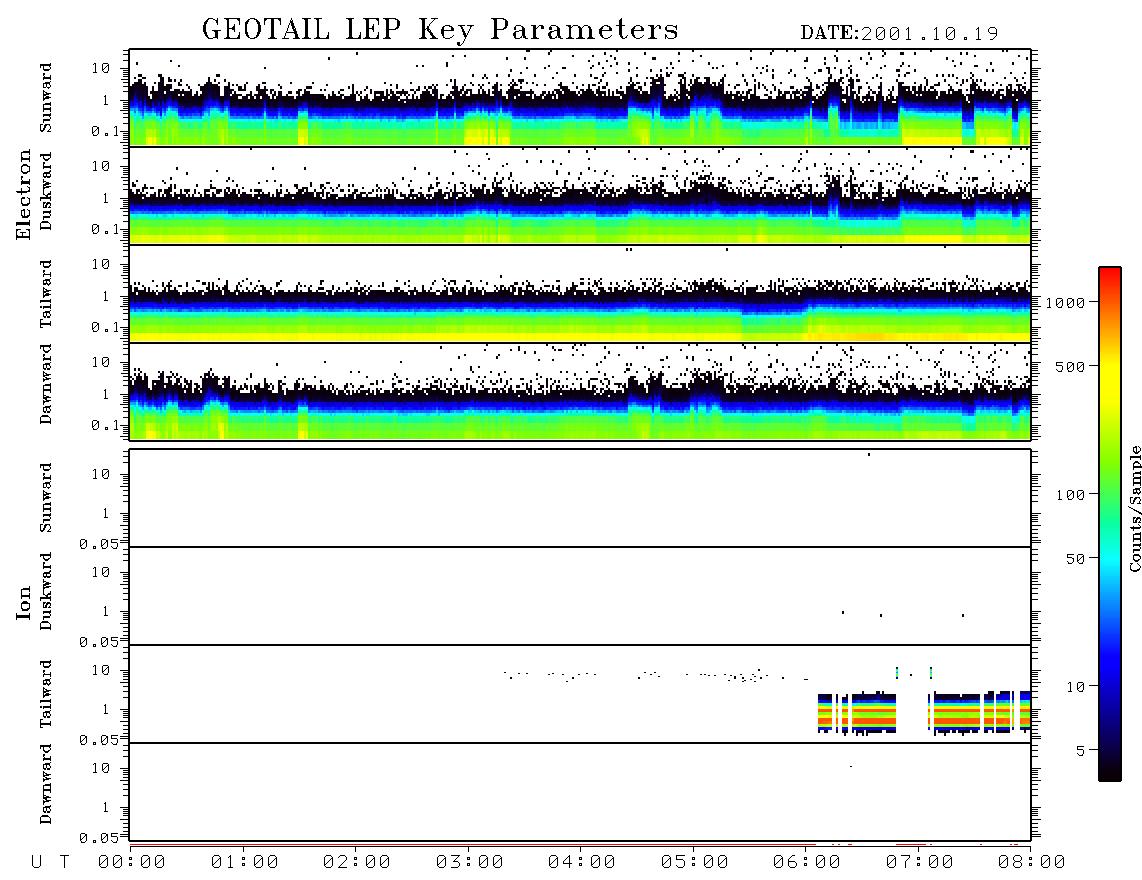Click the Ion Tailward panel label
Viewport: 1142px width, 880px height.
point(45,694)
